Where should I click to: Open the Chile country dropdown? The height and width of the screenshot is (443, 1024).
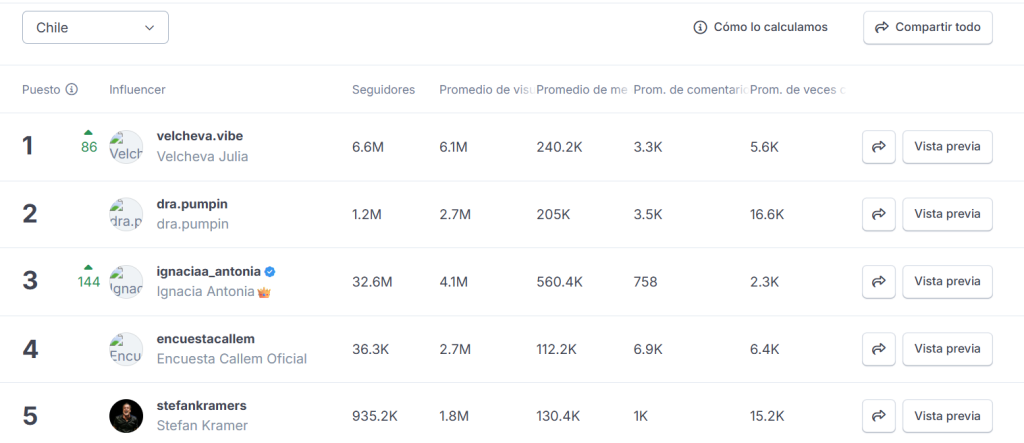tap(95, 28)
